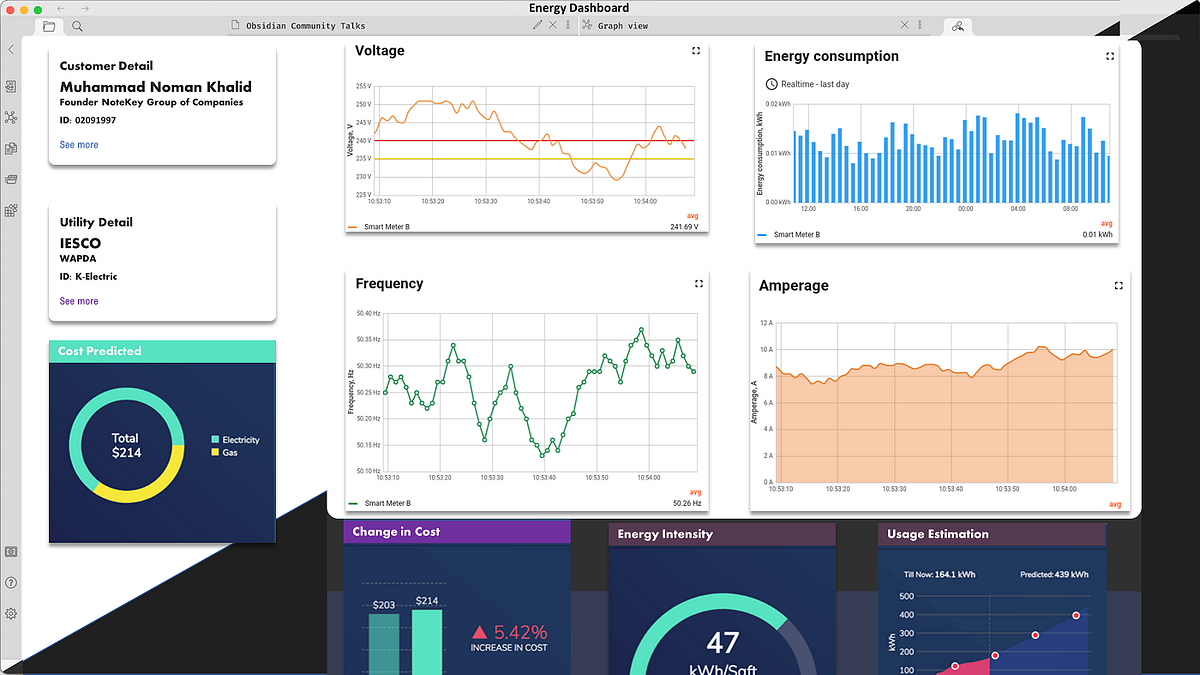The width and height of the screenshot is (1200, 675).
Task: Click the pencil icon to edit the note
Action: coord(537,23)
